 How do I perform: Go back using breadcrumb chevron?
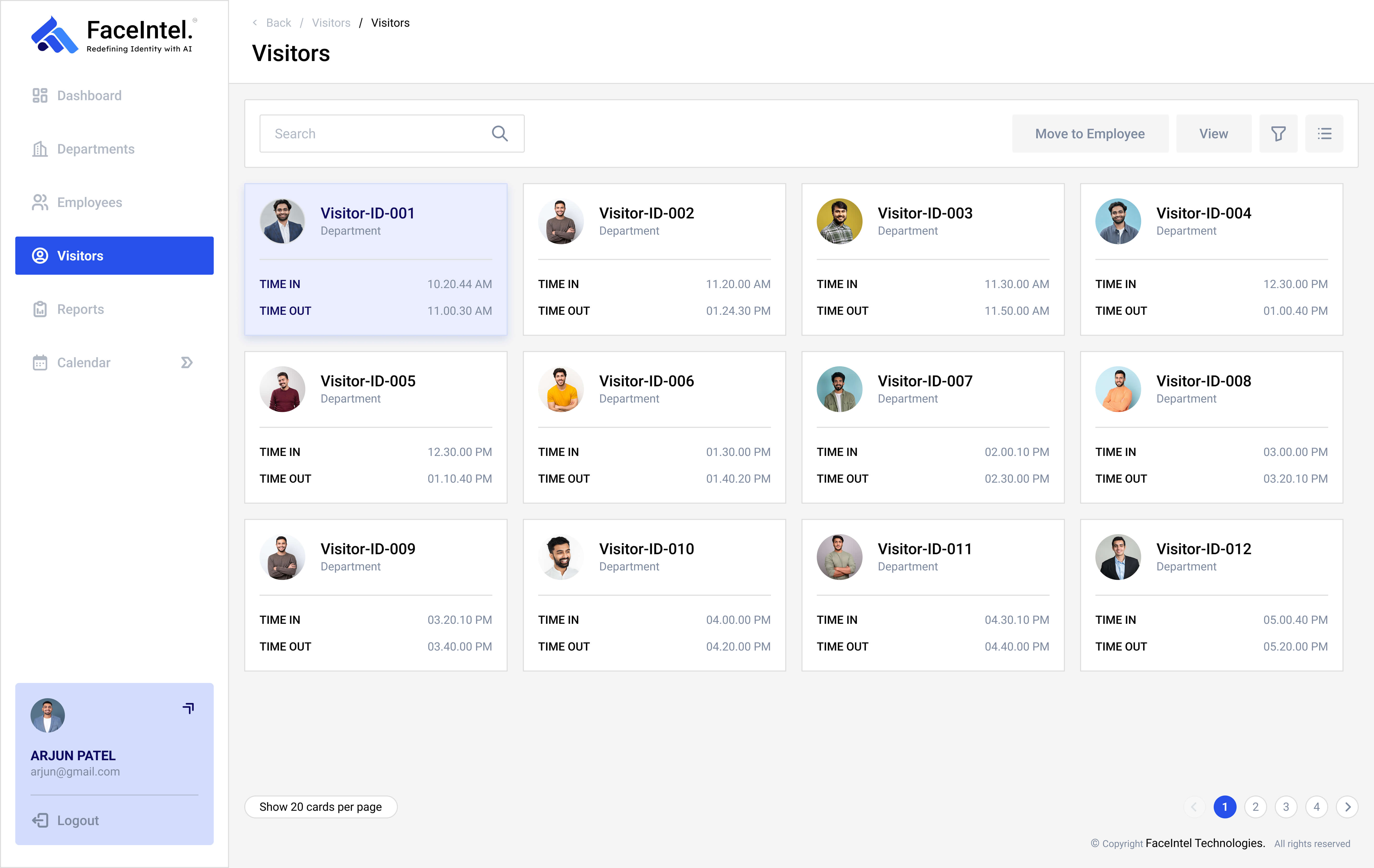pyautogui.click(x=255, y=23)
